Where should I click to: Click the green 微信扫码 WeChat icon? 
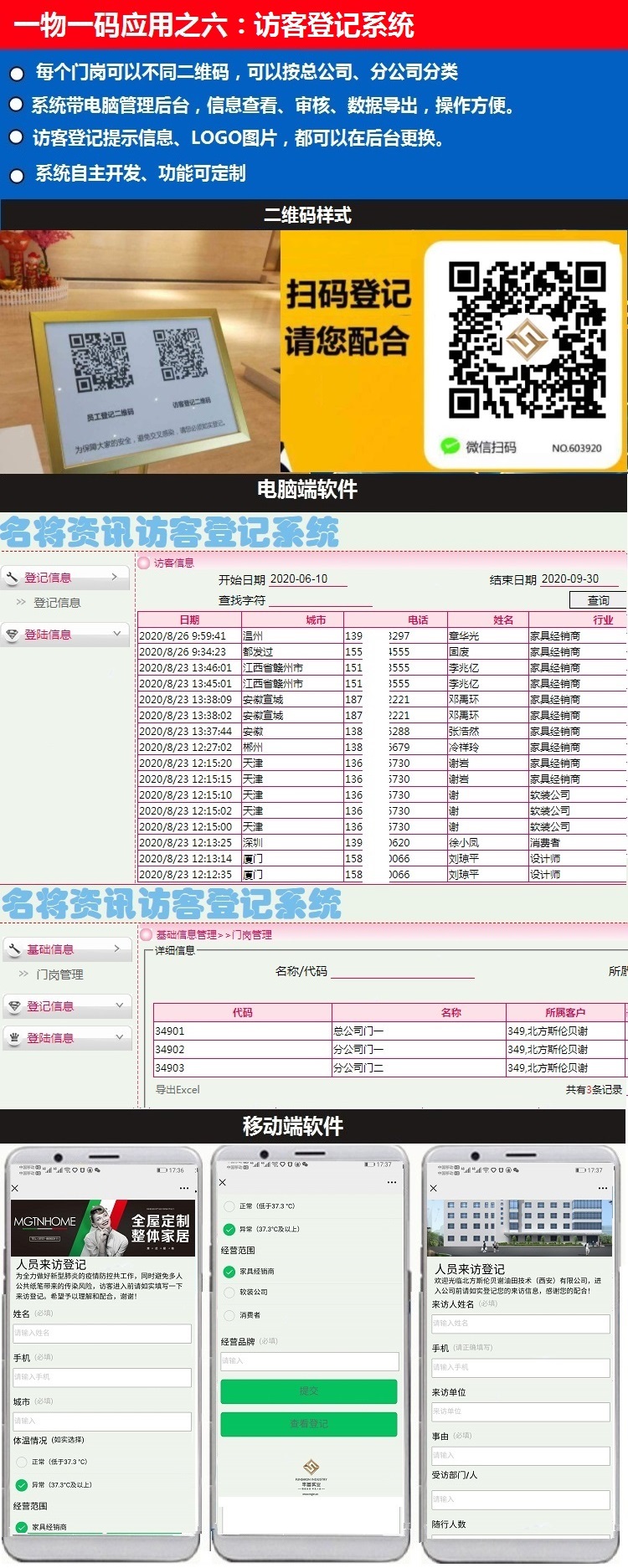pos(450,446)
